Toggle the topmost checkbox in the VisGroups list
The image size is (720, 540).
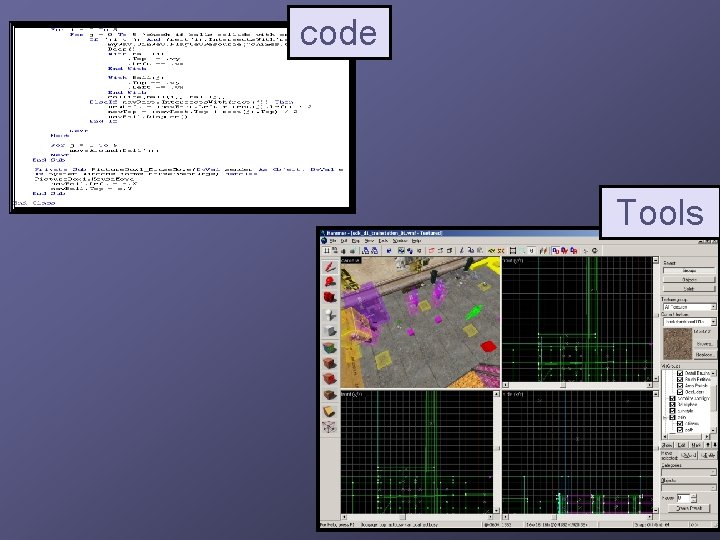[680, 373]
